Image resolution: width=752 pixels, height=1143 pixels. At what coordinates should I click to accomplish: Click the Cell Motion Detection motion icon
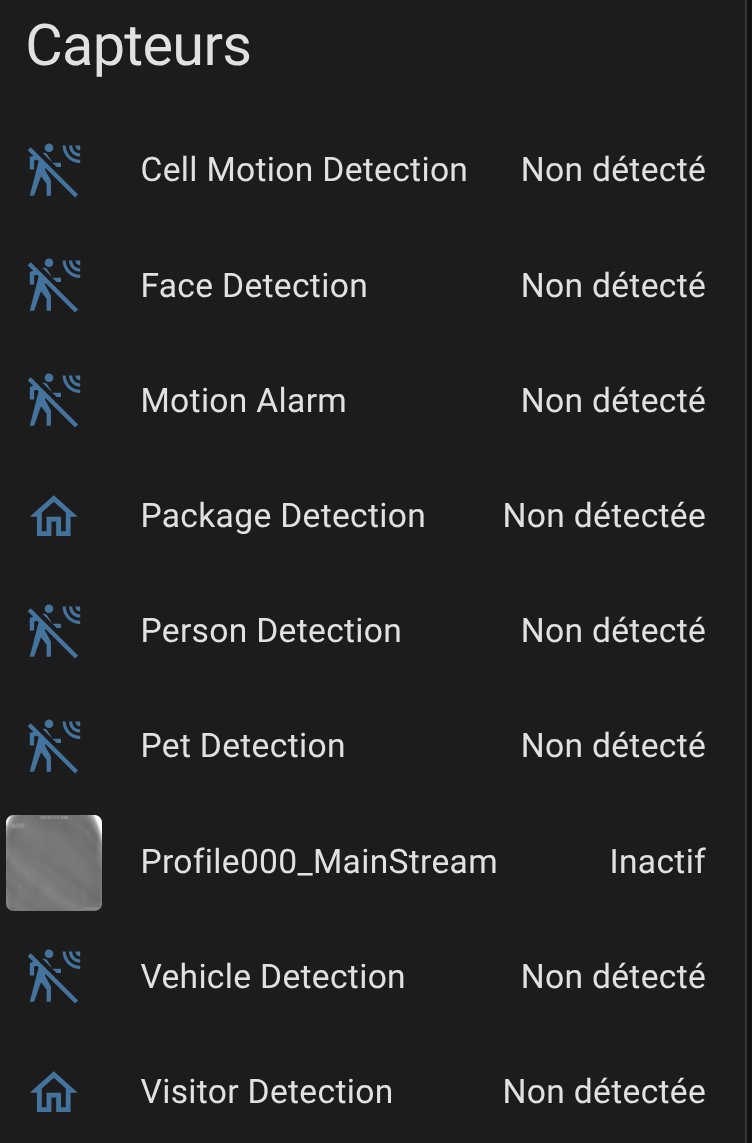point(54,170)
